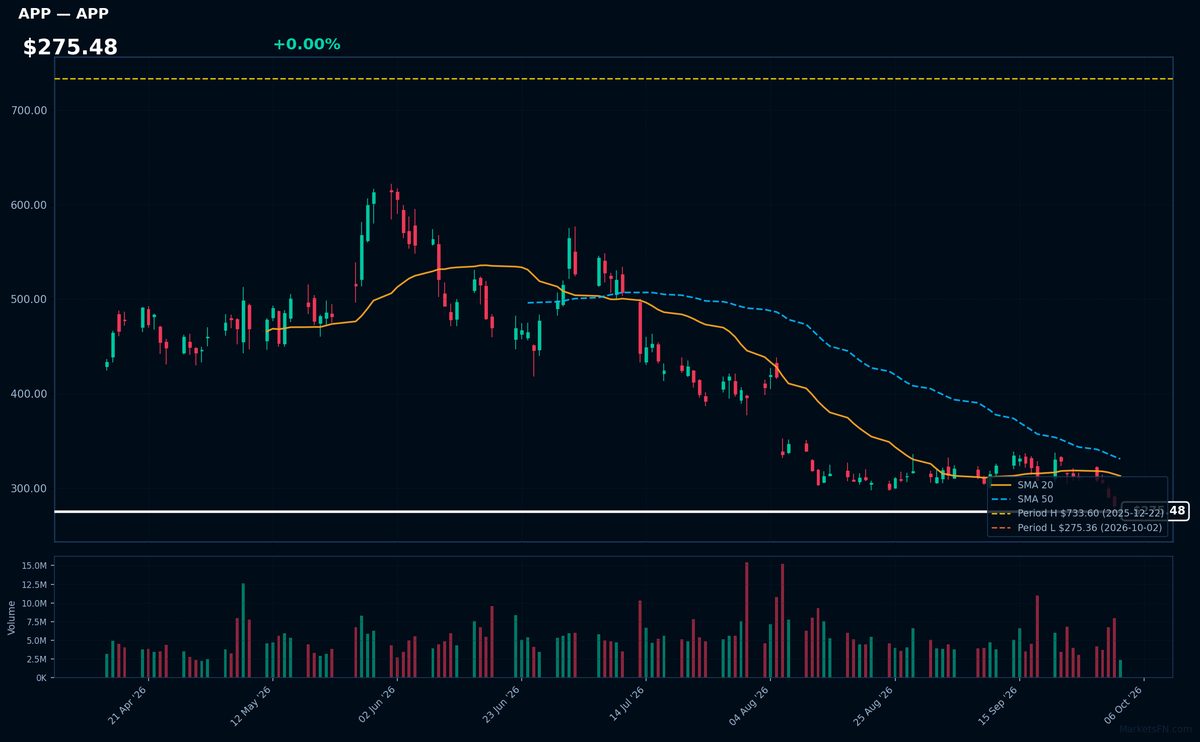Click the APP — APP chart title
The height and width of the screenshot is (742, 1200).
(x=63, y=14)
